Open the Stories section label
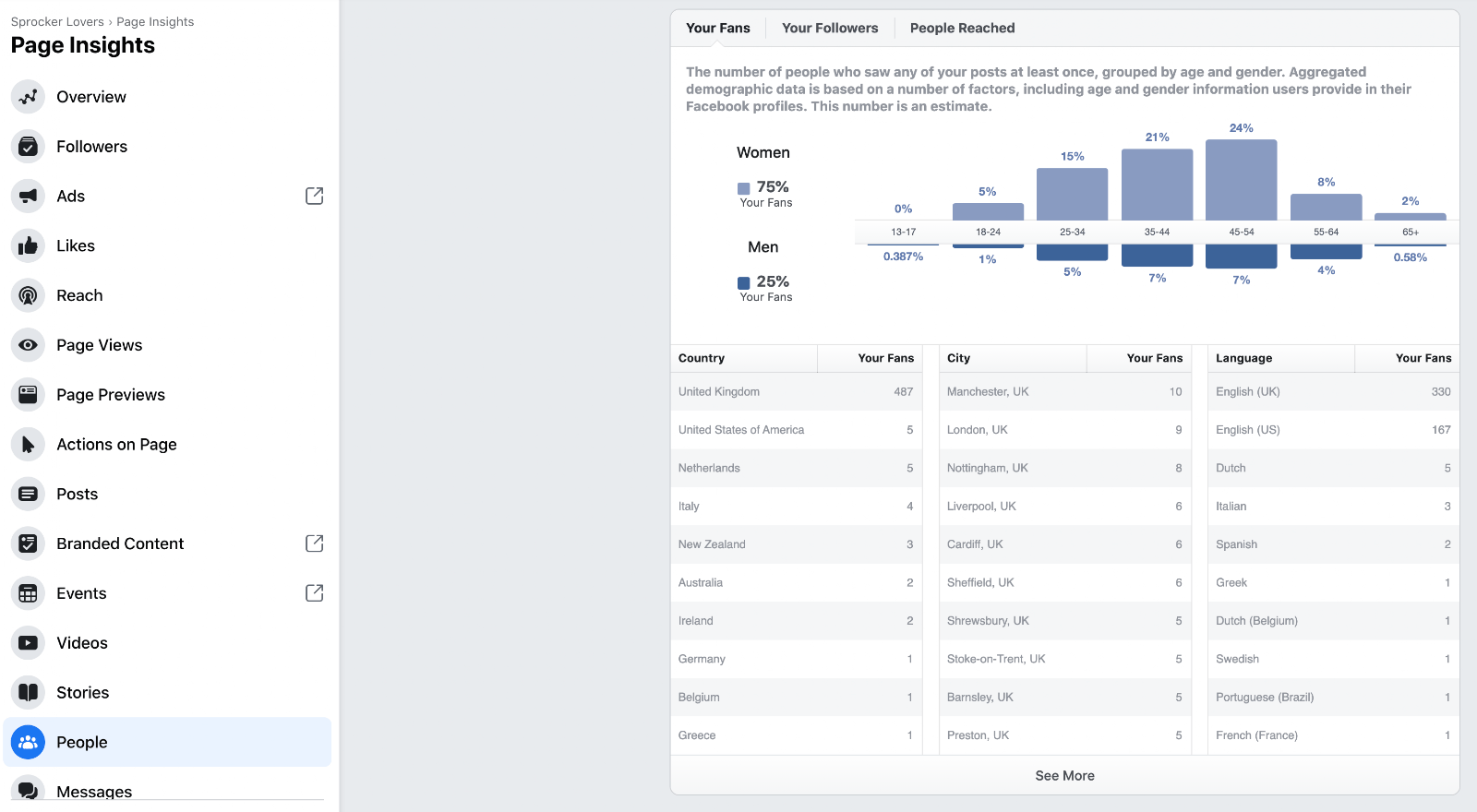This screenshot has width=1477, height=812. coord(83,693)
